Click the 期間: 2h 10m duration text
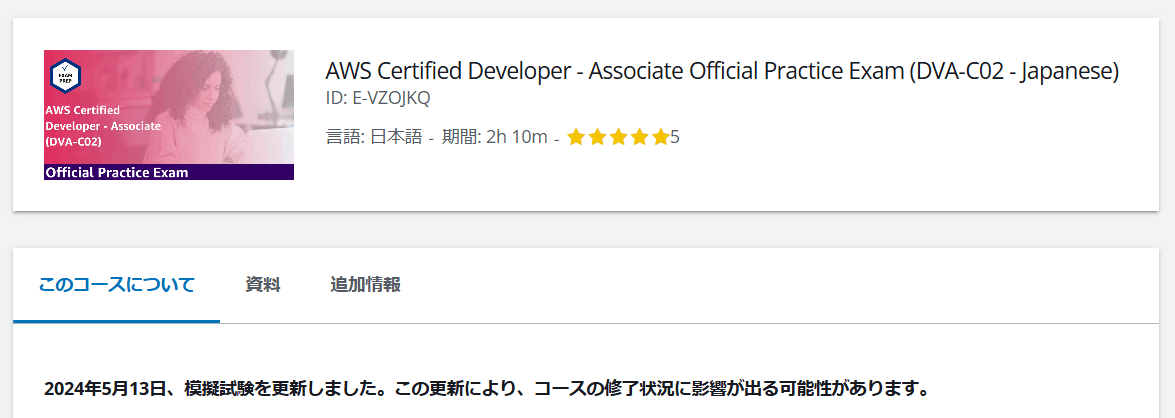This screenshot has height=418, width=1175. 494,137
